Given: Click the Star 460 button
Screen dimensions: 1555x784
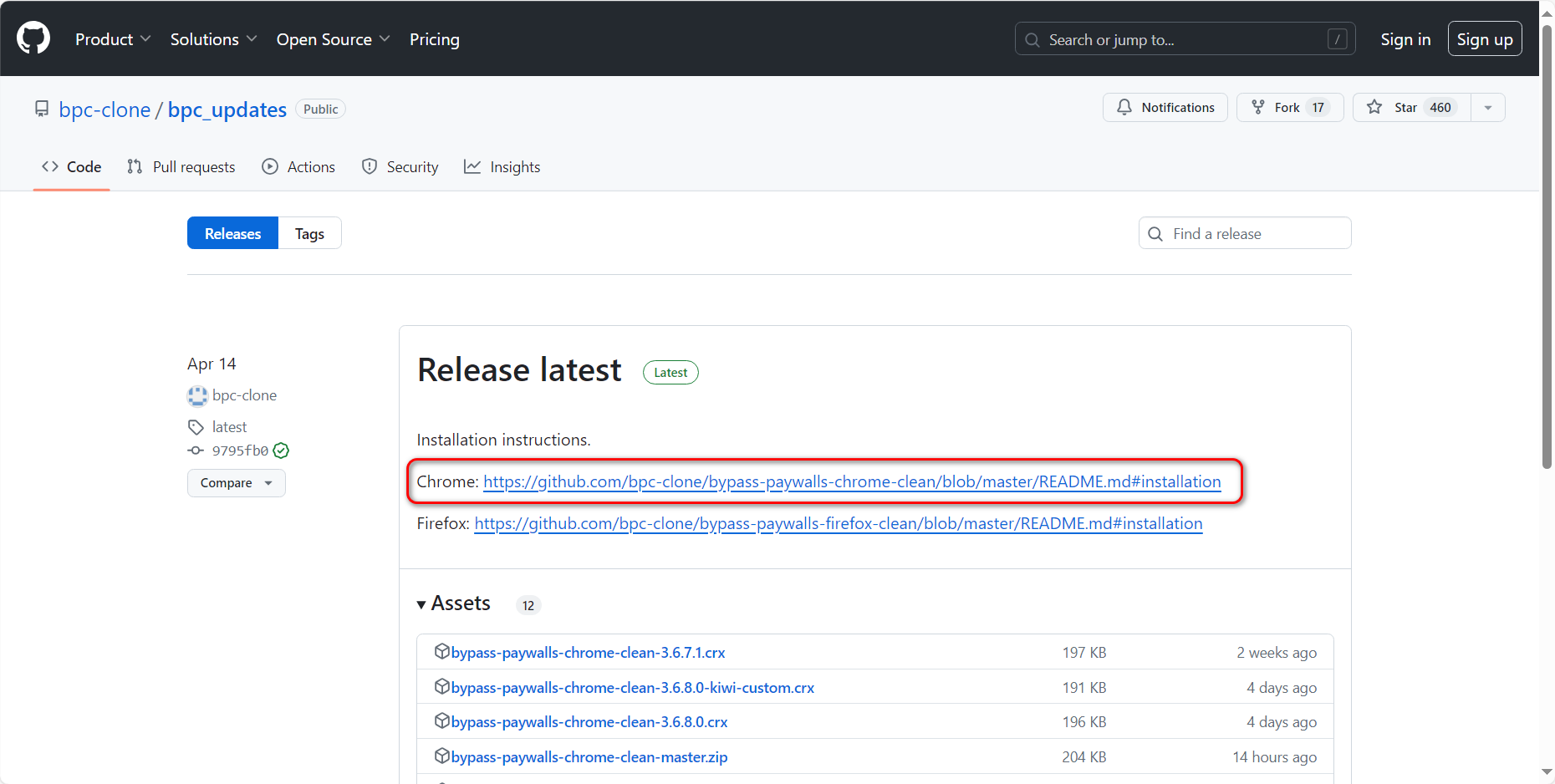Looking at the screenshot, I should pyautogui.click(x=1412, y=107).
